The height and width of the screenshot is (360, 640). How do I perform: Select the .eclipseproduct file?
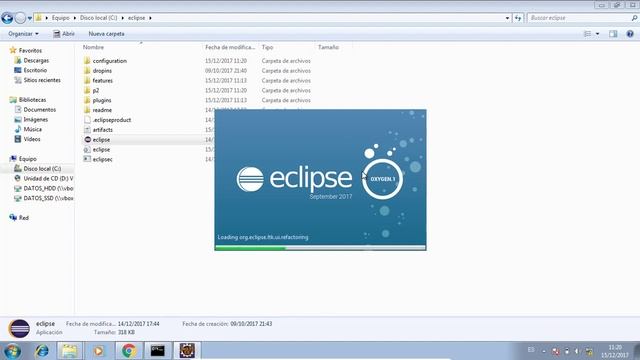pos(111,120)
